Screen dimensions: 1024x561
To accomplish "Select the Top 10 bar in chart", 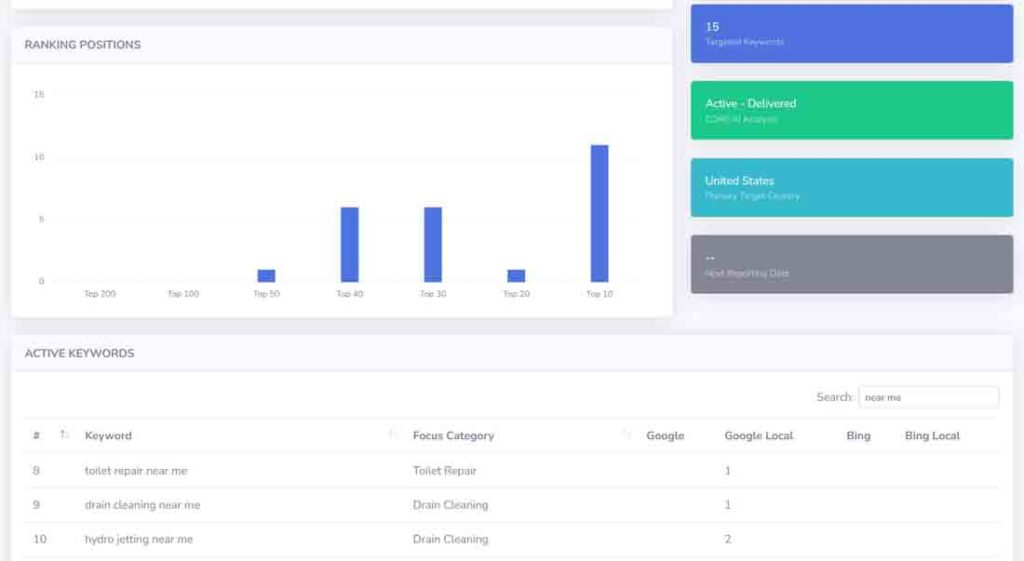I will (599, 213).
